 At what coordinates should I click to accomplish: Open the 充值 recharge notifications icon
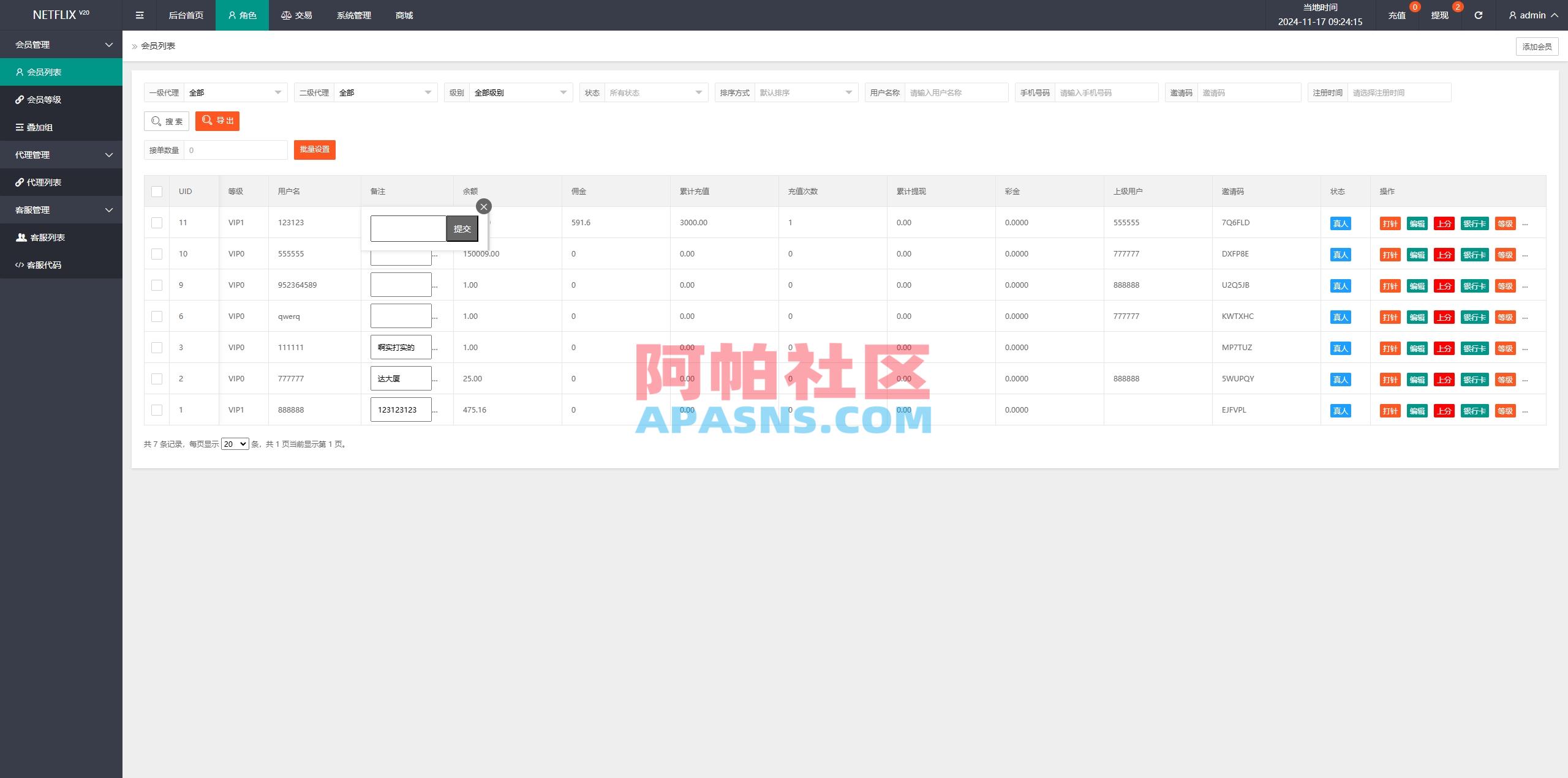click(1397, 15)
